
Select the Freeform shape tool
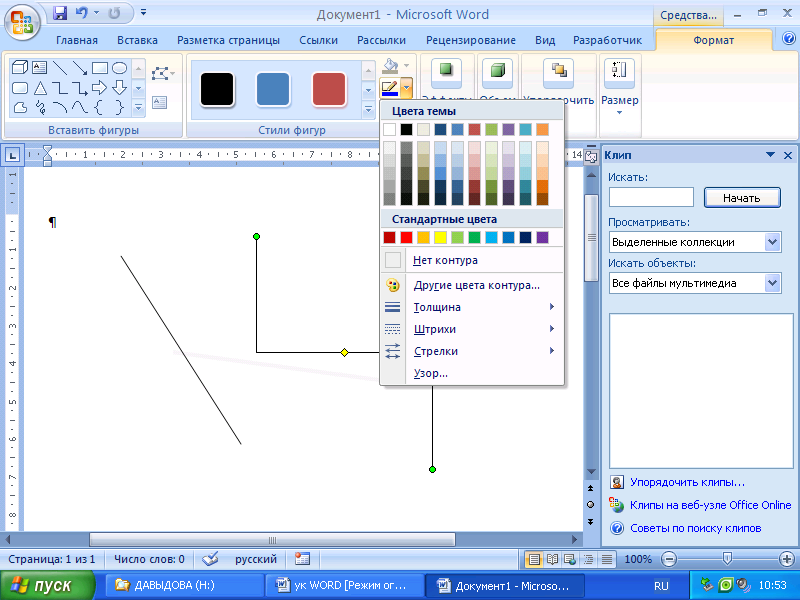coord(20,107)
